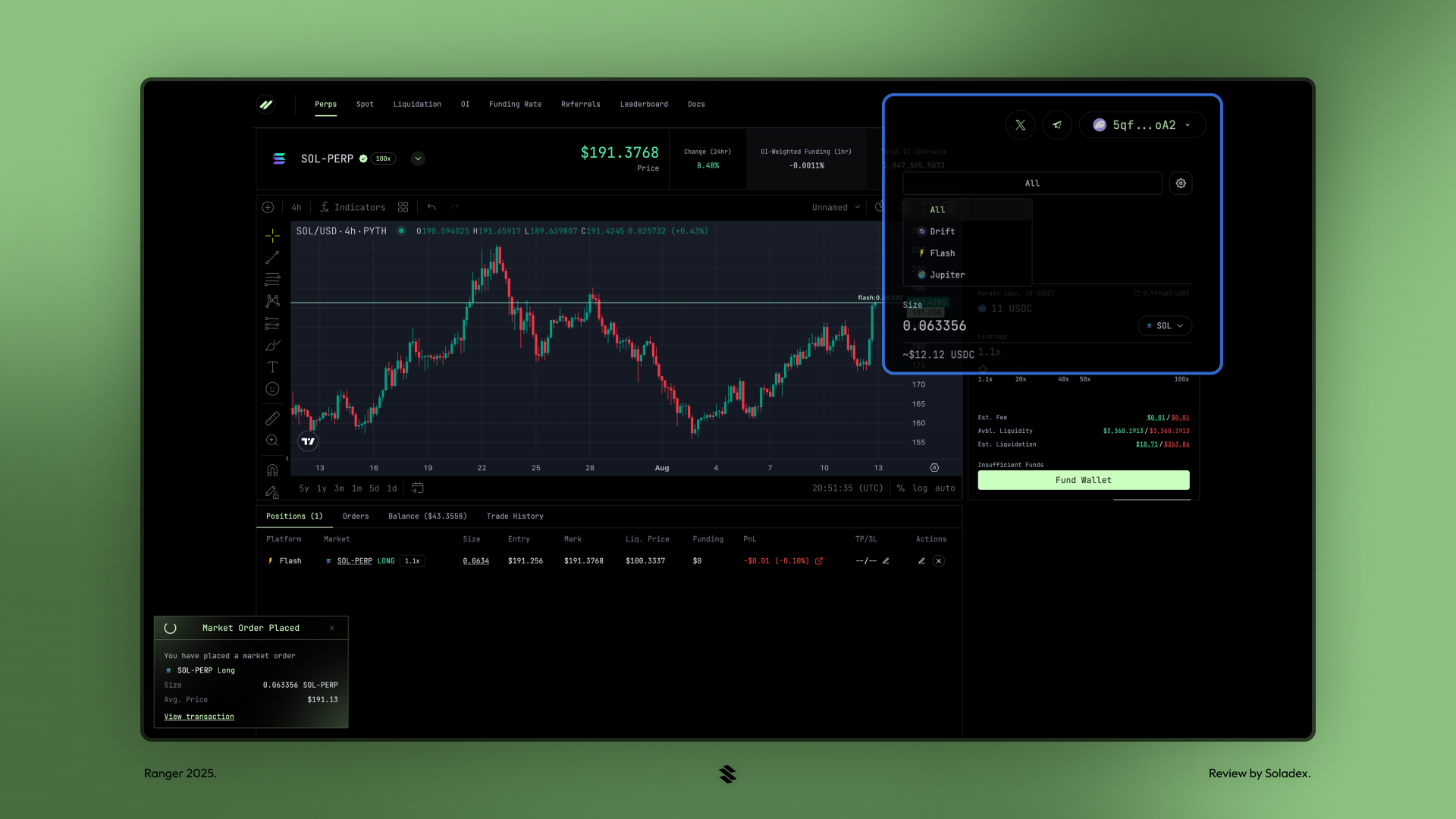Open the emoji icons tool
This screenshot has width=1456, height=819.
coord(272,389)
